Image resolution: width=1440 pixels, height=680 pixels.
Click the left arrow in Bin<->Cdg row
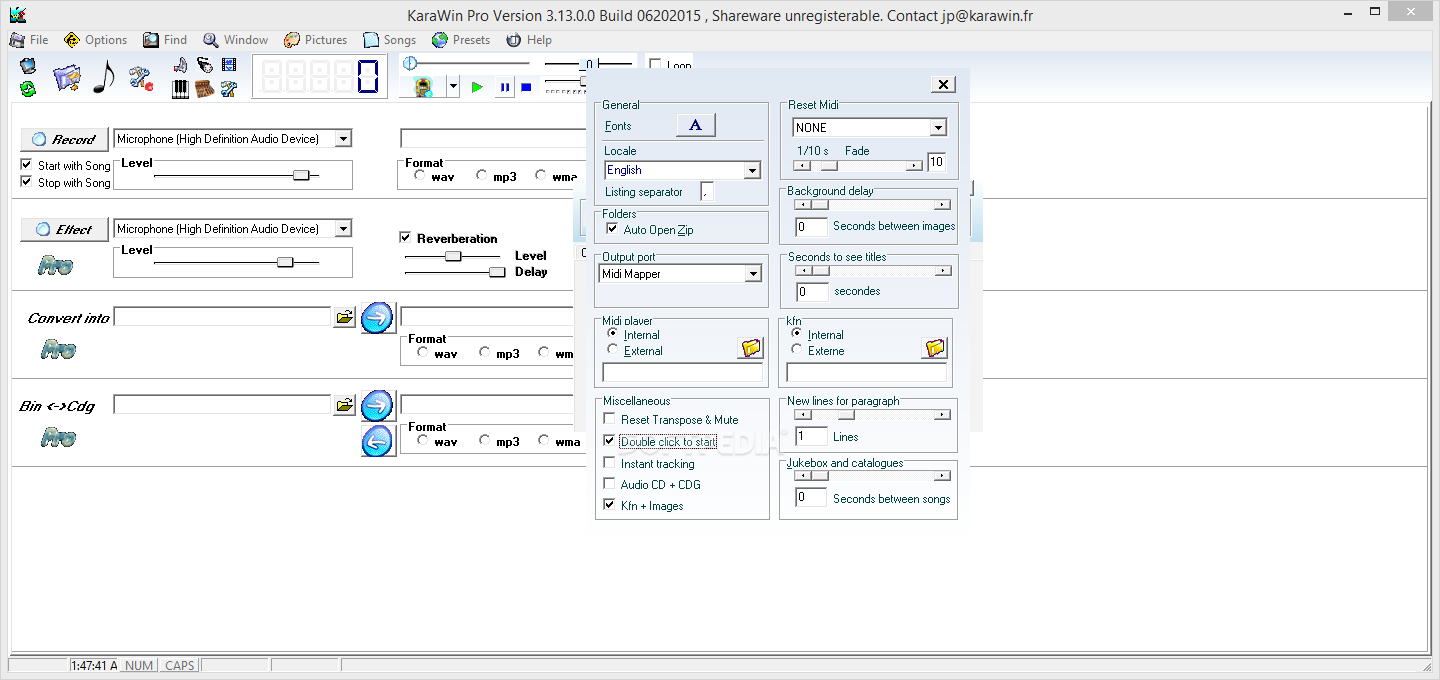click(377, 440)
